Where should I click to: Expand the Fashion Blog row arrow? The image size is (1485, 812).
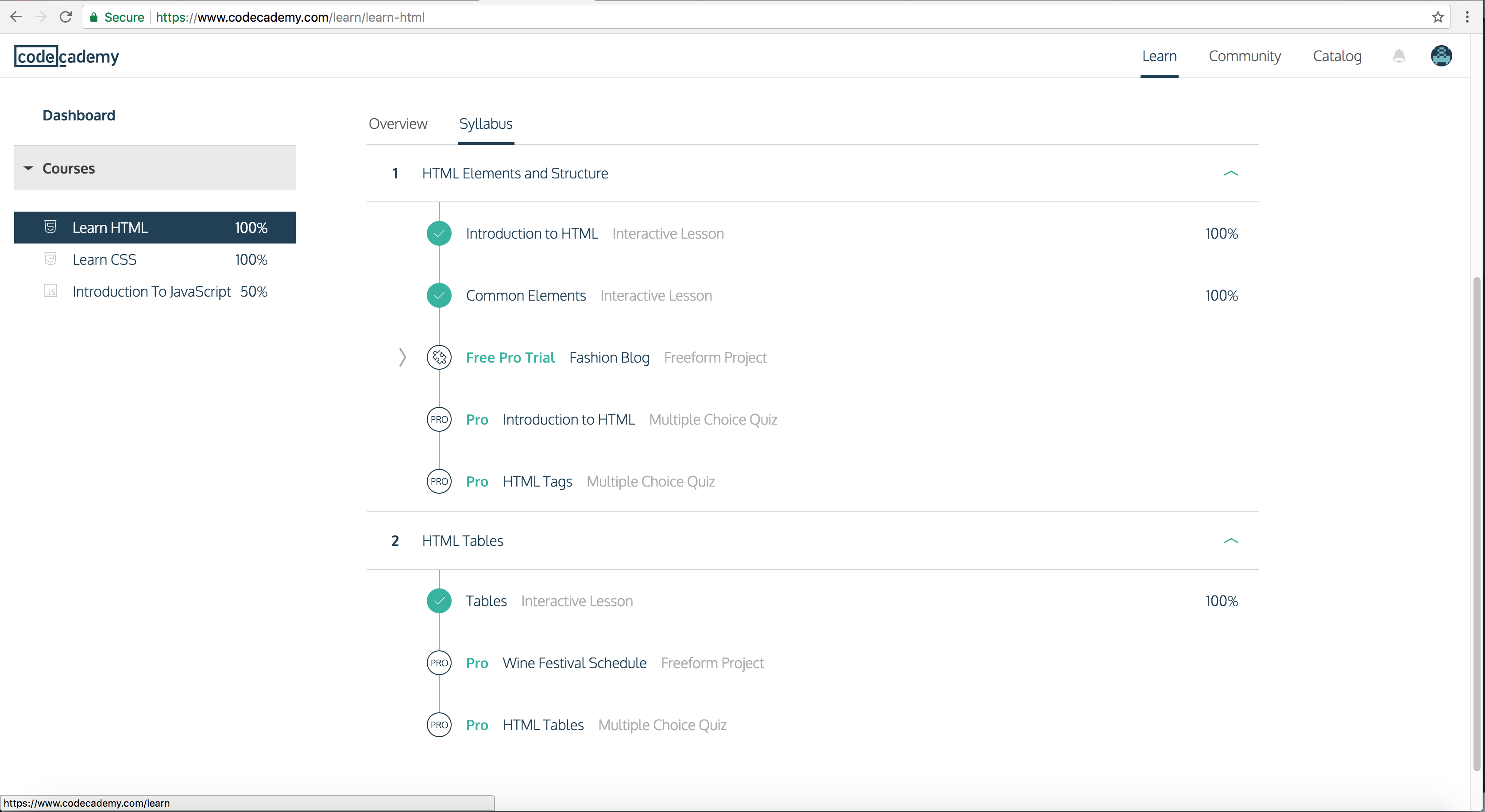pyautogui.click(x=402, y=357)
